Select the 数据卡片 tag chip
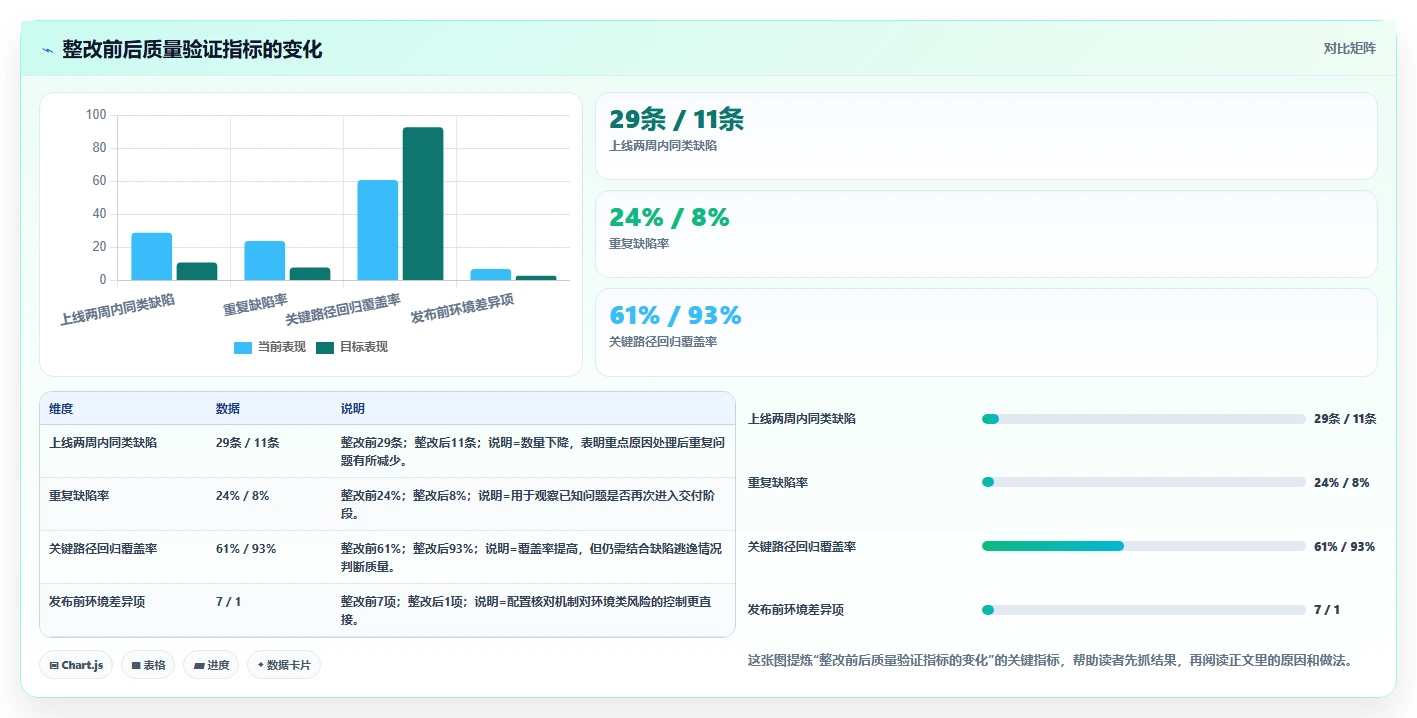The image size is (1417, 718). (x=284, y=665)
